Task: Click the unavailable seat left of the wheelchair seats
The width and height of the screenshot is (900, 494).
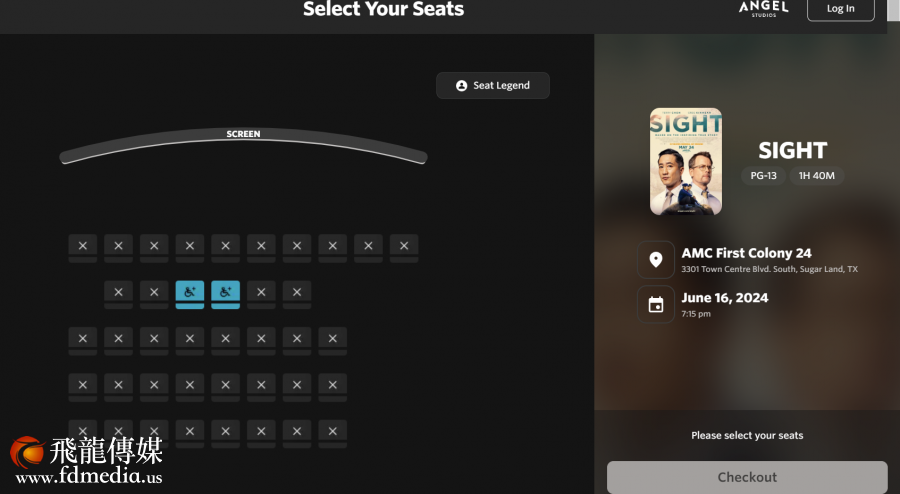Action: pos(154,291)
